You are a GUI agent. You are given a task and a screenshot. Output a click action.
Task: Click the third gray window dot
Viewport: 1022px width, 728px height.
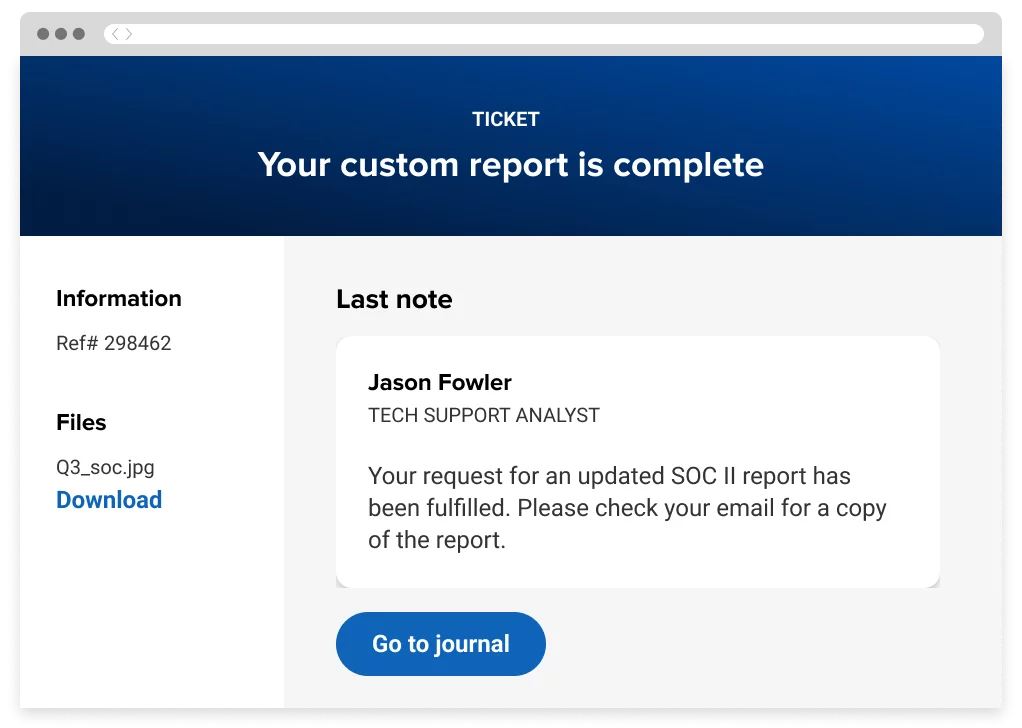click(x=79, y=34)
